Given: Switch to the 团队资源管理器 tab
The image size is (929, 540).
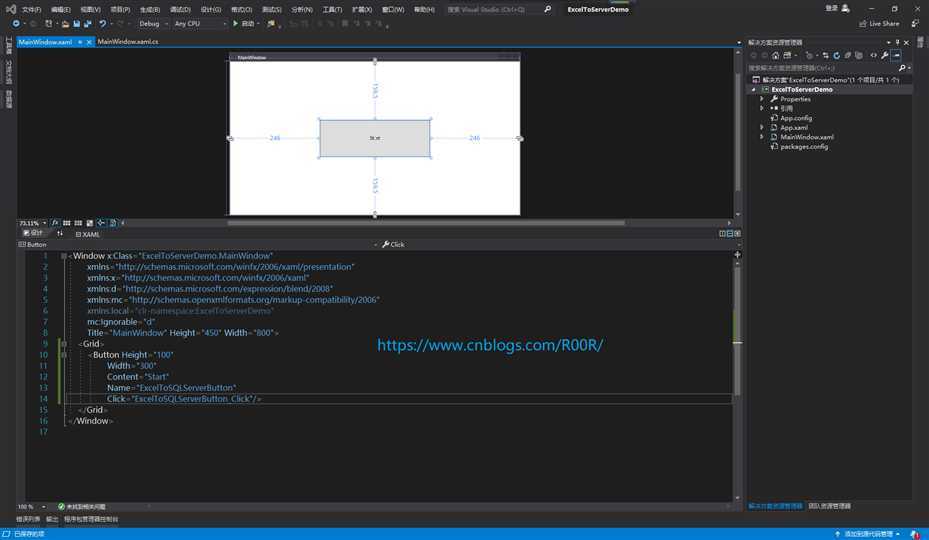Looking at the screenshot, I should tap(829, 506).
